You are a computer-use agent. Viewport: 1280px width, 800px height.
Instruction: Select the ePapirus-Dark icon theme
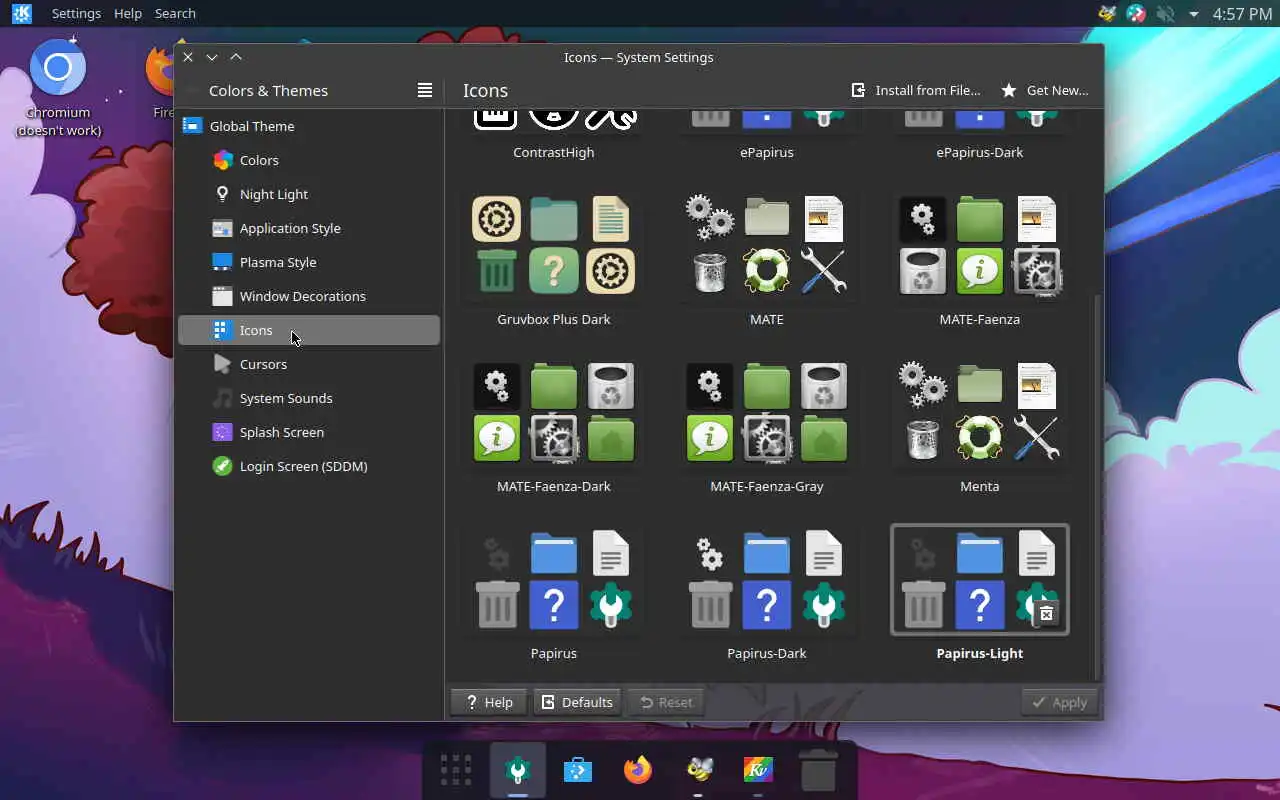pyautogui.click(x=979, y=136)
